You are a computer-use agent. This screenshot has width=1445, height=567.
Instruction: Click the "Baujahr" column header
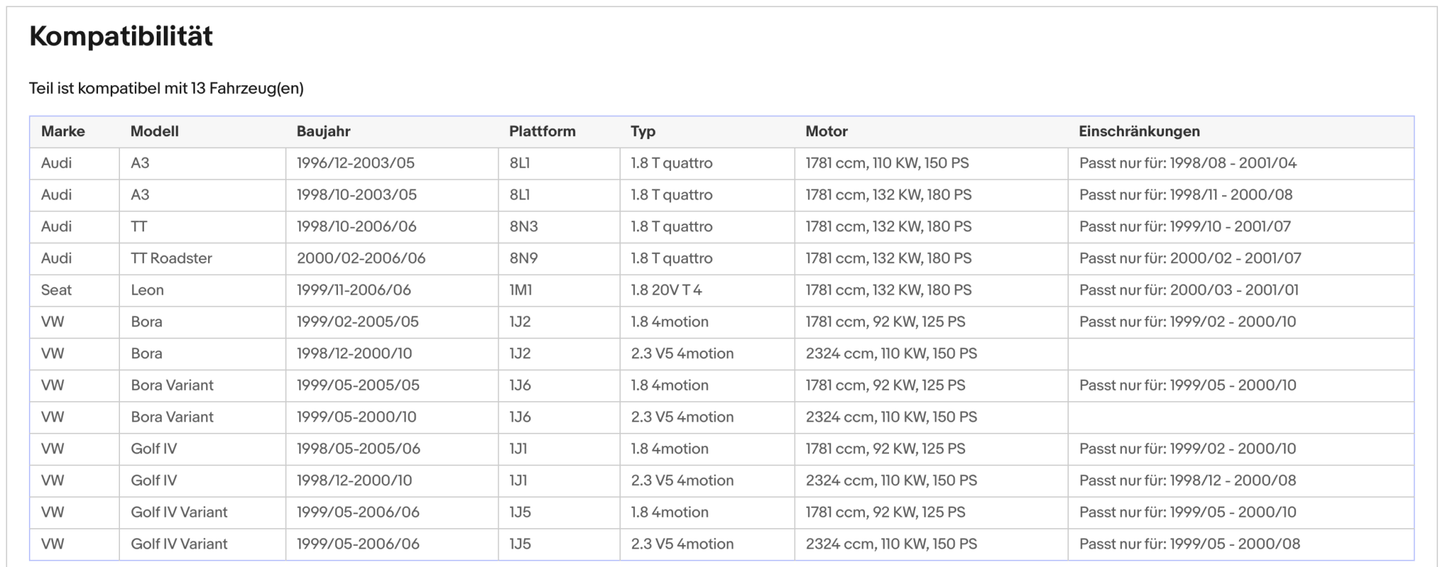click(323, 131)
